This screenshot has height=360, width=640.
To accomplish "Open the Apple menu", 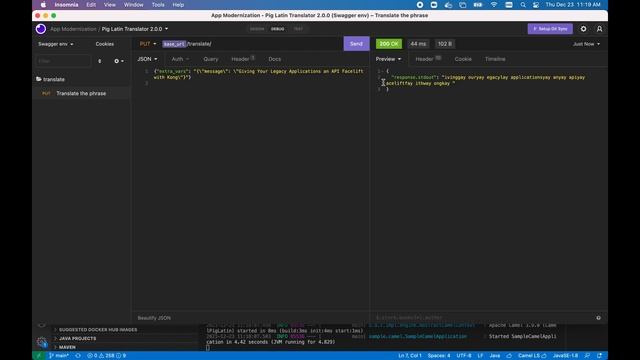I will (43, 5).
